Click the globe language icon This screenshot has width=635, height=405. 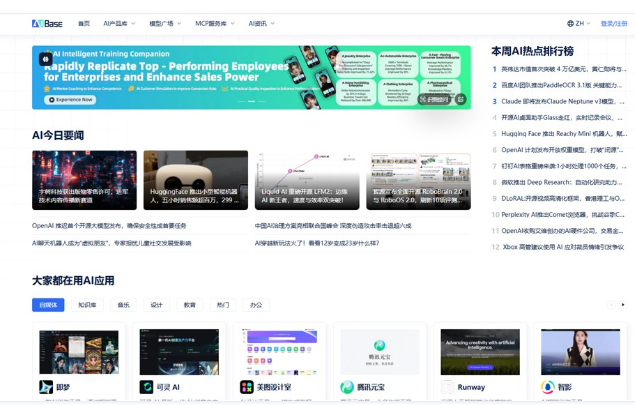pyautogui.click(x=570, y=23)
